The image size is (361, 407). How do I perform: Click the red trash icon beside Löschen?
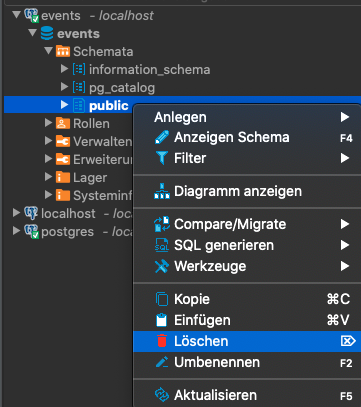tap(162, 341)
